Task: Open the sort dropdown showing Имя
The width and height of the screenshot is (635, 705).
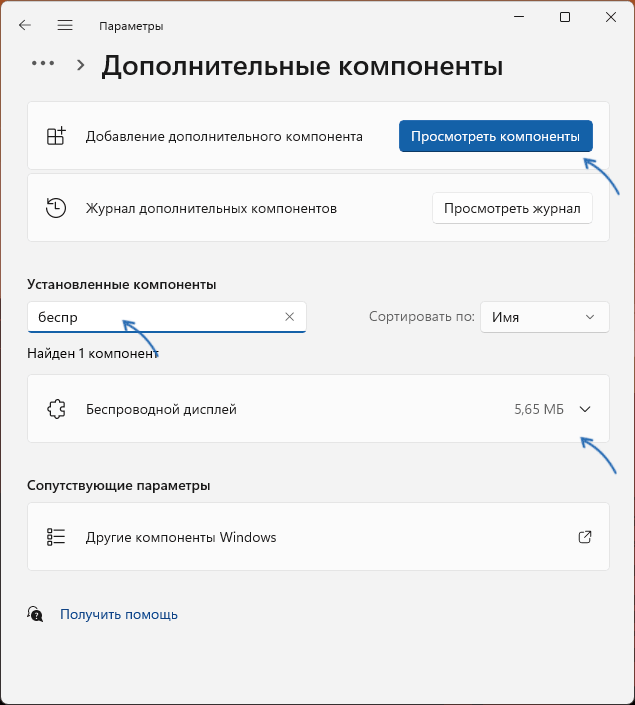Action: pyautogui.click(x=545, y=317)
